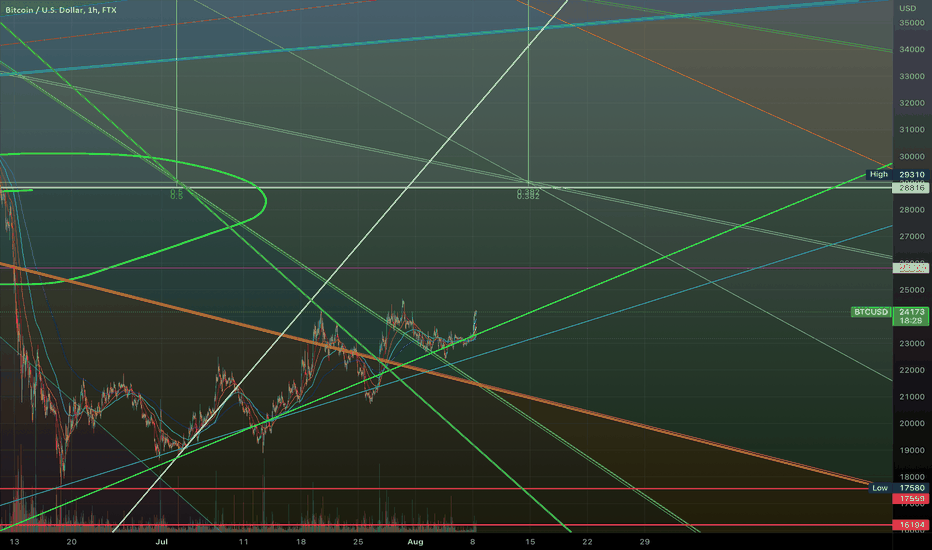Select the 19000 price axis label
The width and height of the screenshot is (932, 550).
911,451
